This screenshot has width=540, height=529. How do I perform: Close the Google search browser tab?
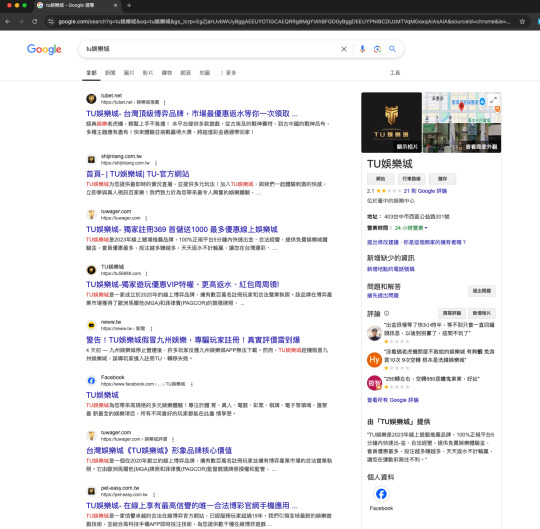pos(115,5)
